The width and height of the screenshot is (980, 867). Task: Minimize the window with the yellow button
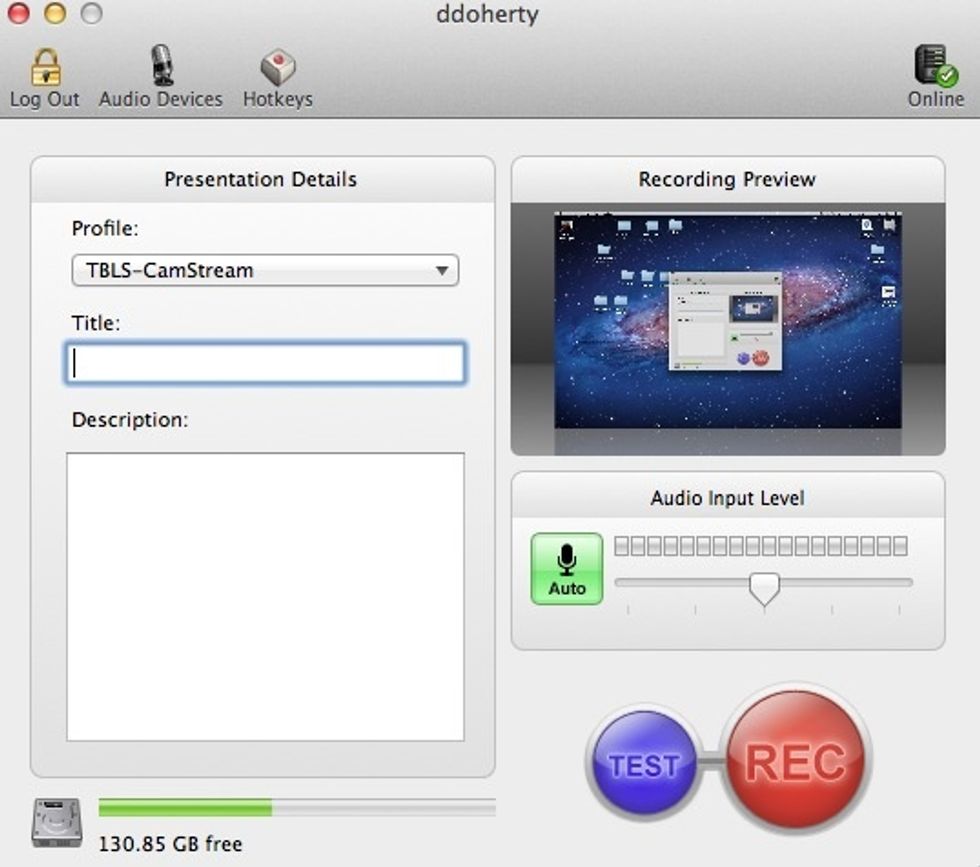54,13
